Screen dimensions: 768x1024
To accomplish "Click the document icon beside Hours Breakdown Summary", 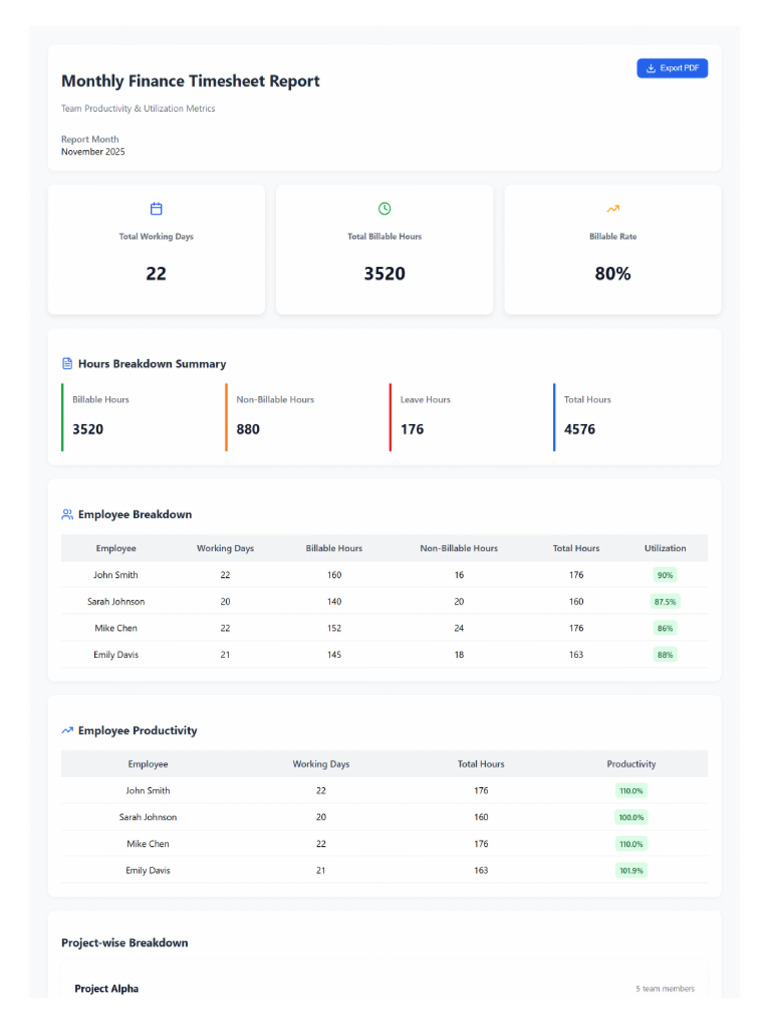I will coord(67,364).
